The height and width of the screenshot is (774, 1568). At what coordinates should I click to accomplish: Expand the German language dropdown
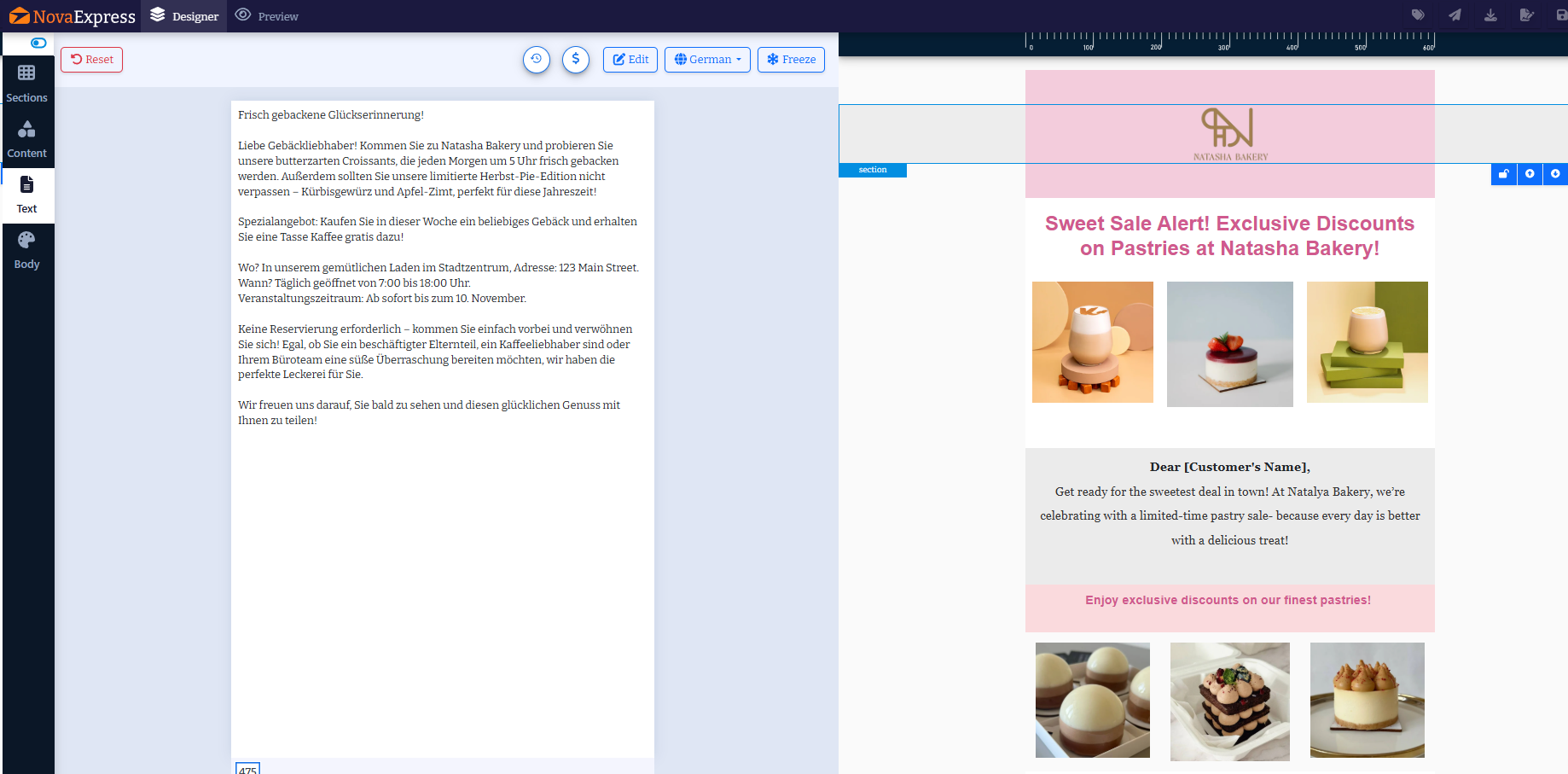point(707,60)
